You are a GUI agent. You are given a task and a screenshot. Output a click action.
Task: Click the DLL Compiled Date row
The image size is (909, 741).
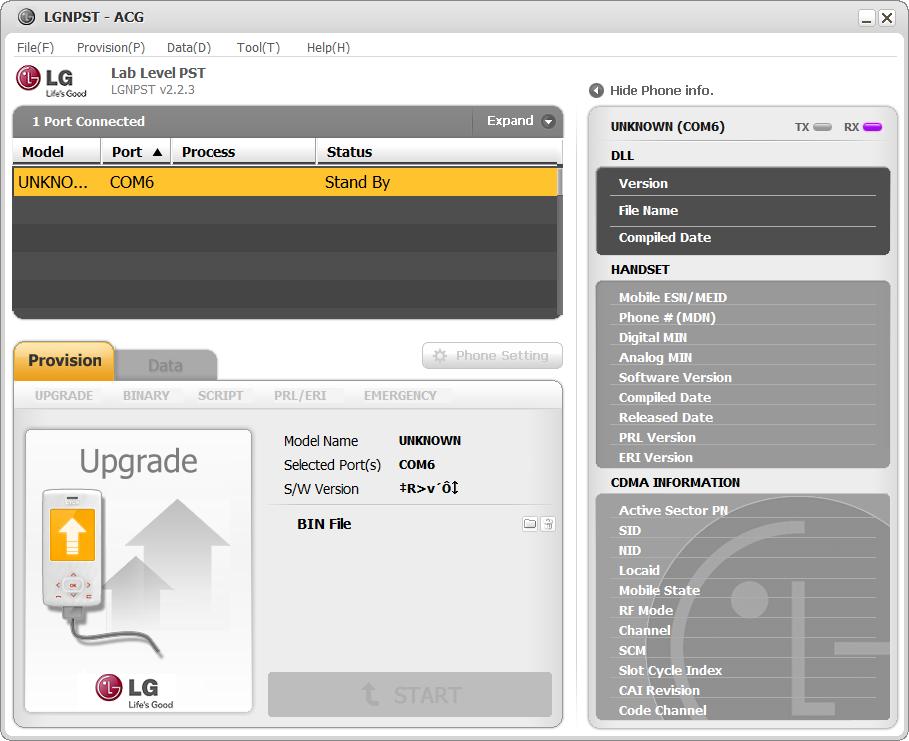click(743, 238)
